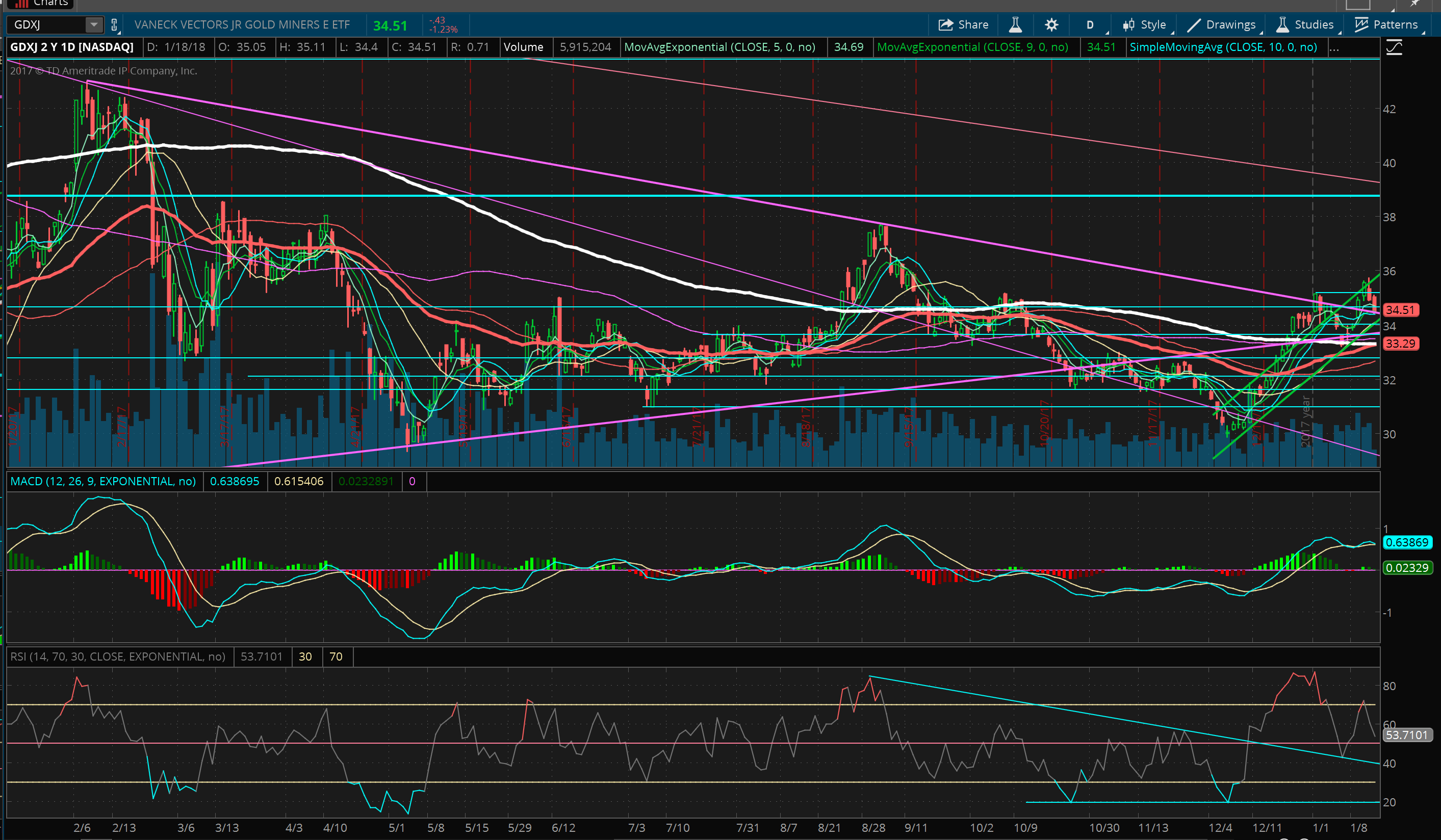1441x840 pixels.
Task: Open chart settings gear icon
Action: (x=1051, y=24)
